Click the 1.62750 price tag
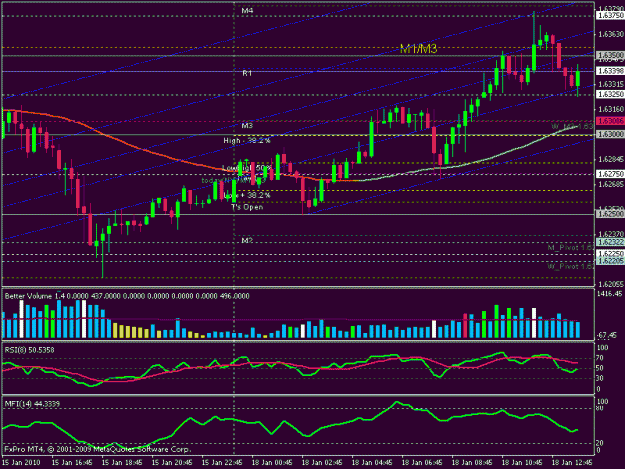 [x=610, y=174]
